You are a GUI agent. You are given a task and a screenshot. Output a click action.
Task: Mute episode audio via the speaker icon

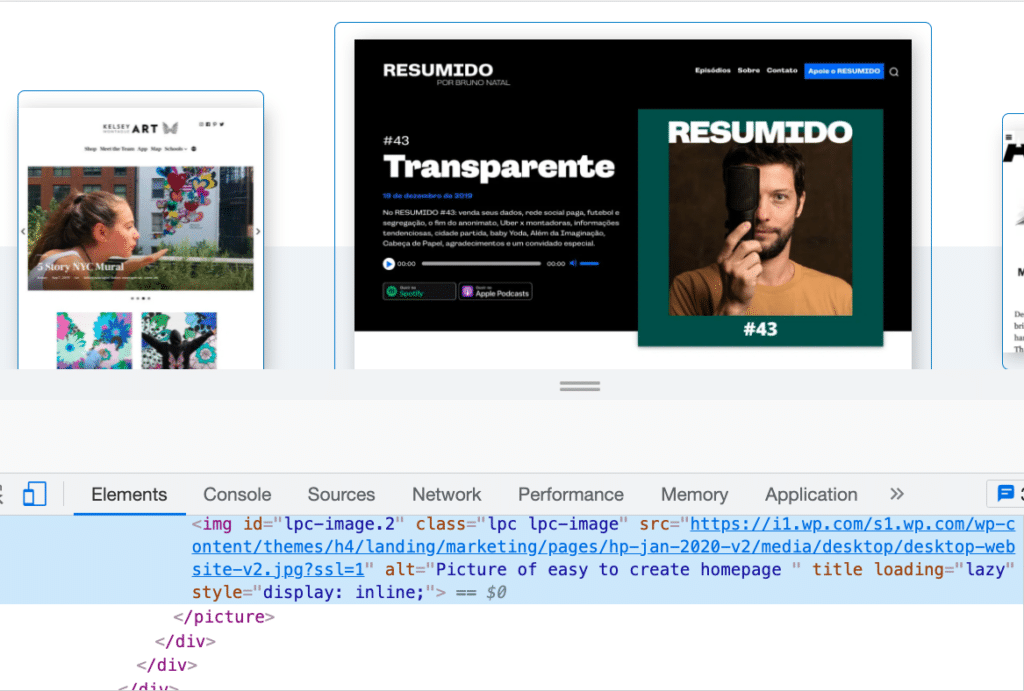tap(573, 264)
